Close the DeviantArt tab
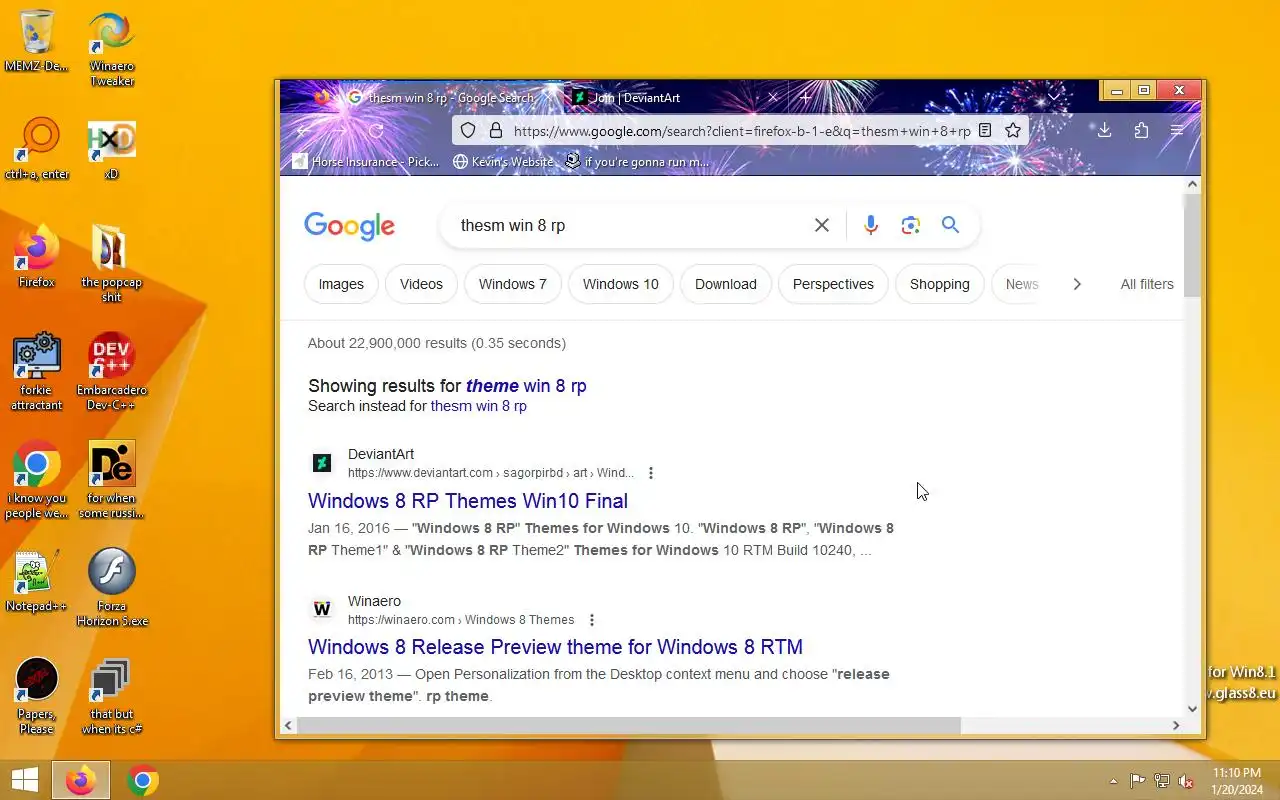 click(x=773, y=97)
